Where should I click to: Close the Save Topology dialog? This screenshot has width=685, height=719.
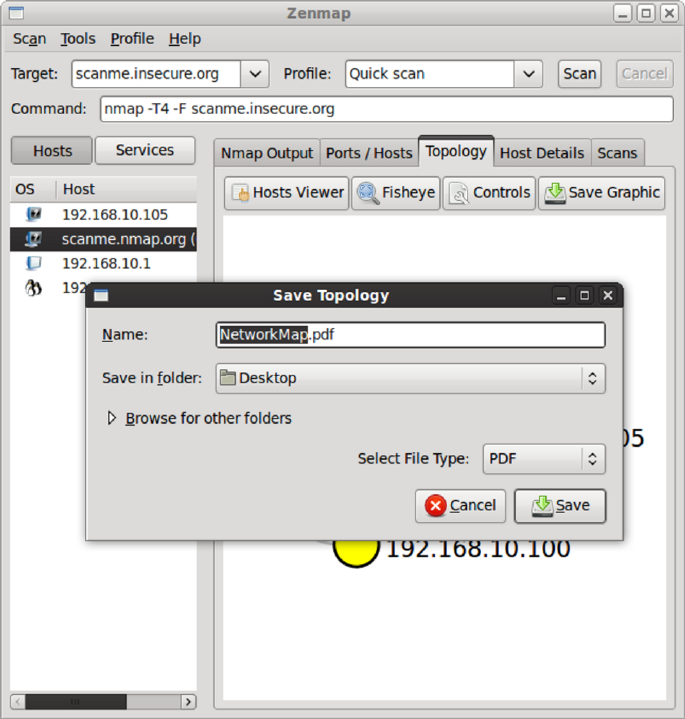(608, 295)
